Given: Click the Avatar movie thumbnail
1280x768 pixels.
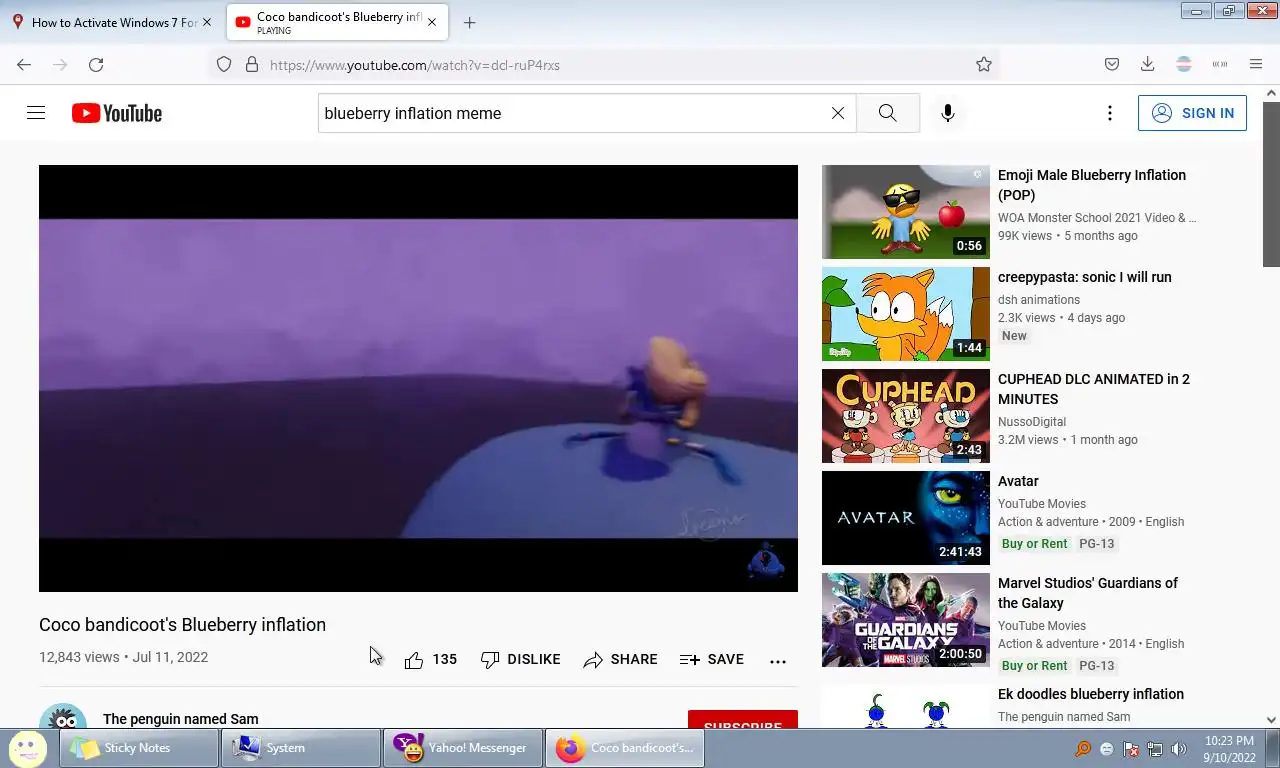Looking at the screenshot, I should (906, 518).
